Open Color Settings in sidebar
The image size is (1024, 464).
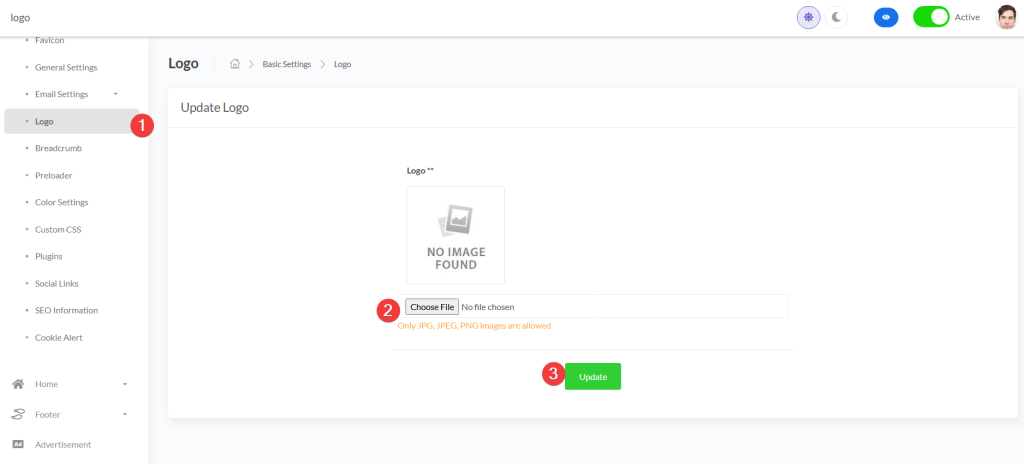61,202
